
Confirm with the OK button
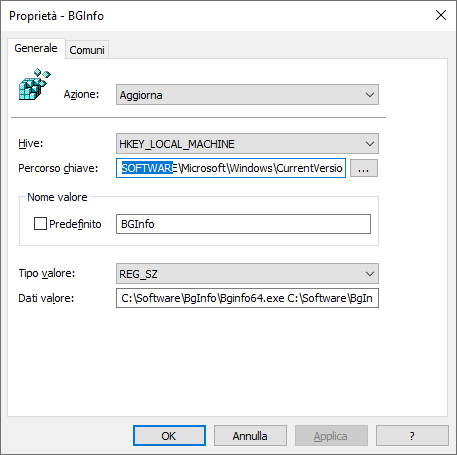pyautogui.click(x=169, y=435)
